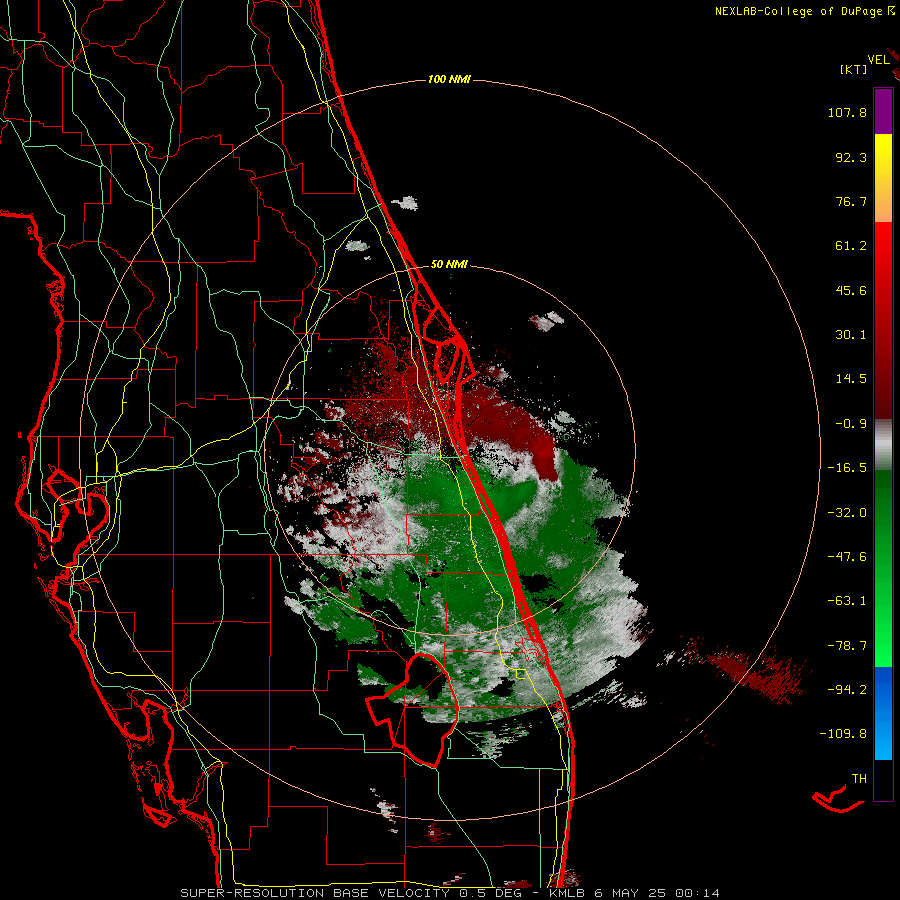Select the 45.6 scale value

point(851,290)
